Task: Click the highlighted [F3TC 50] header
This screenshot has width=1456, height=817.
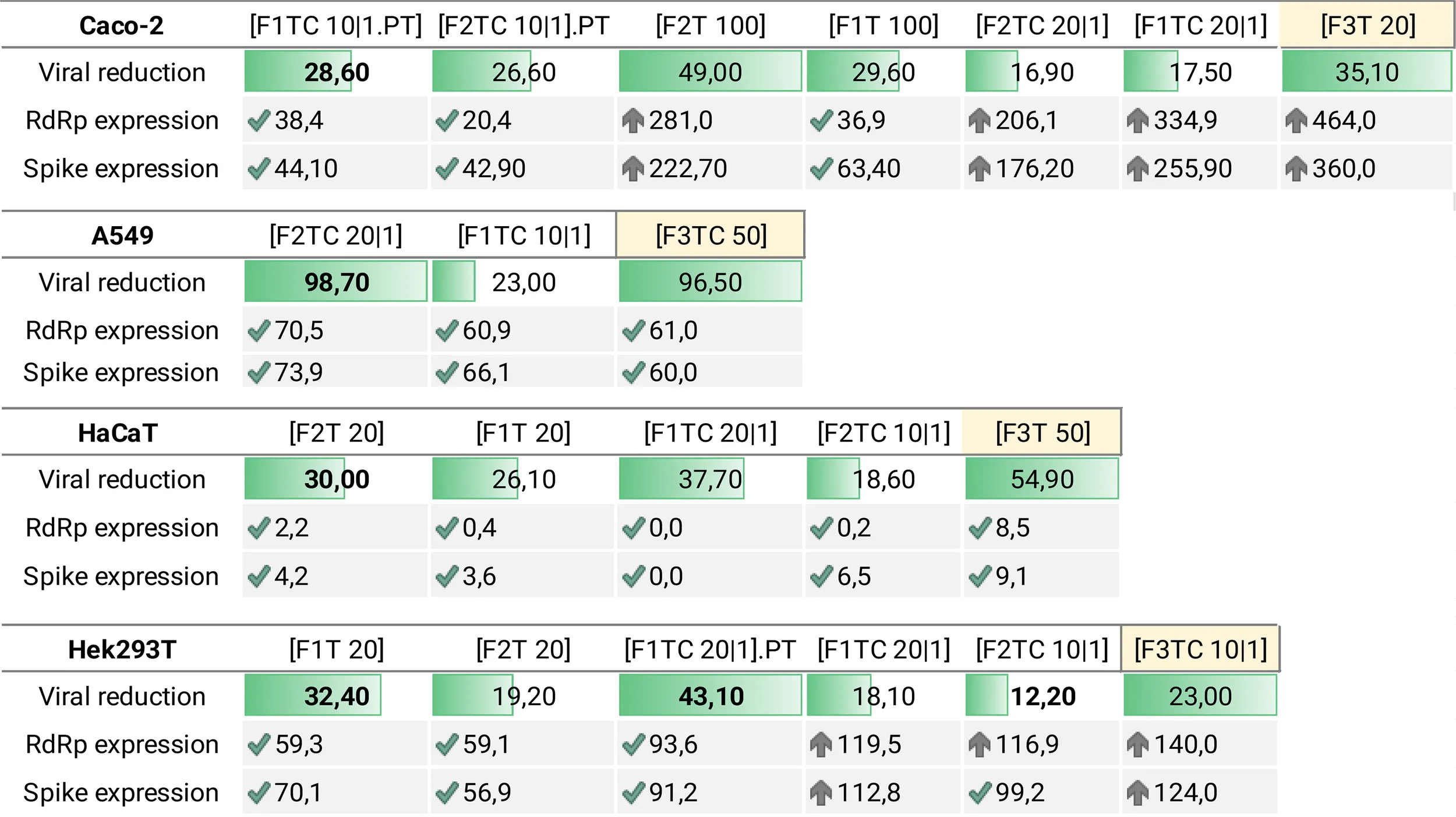Action: 711,235
